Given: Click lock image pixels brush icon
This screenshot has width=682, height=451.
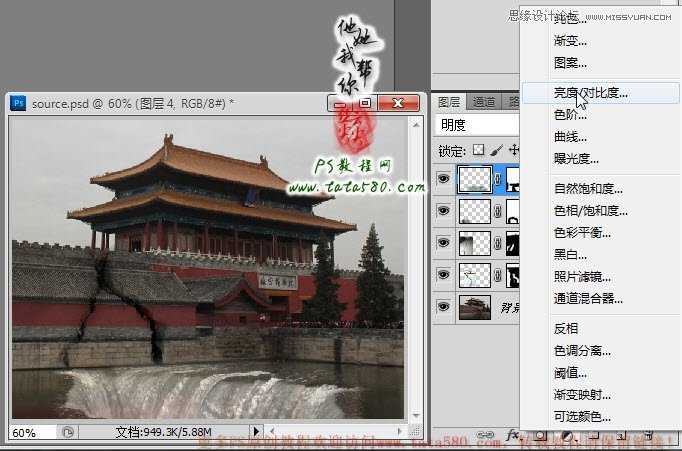Looking at the screenshot, I should pyautogui.click(x=496, y=150).
